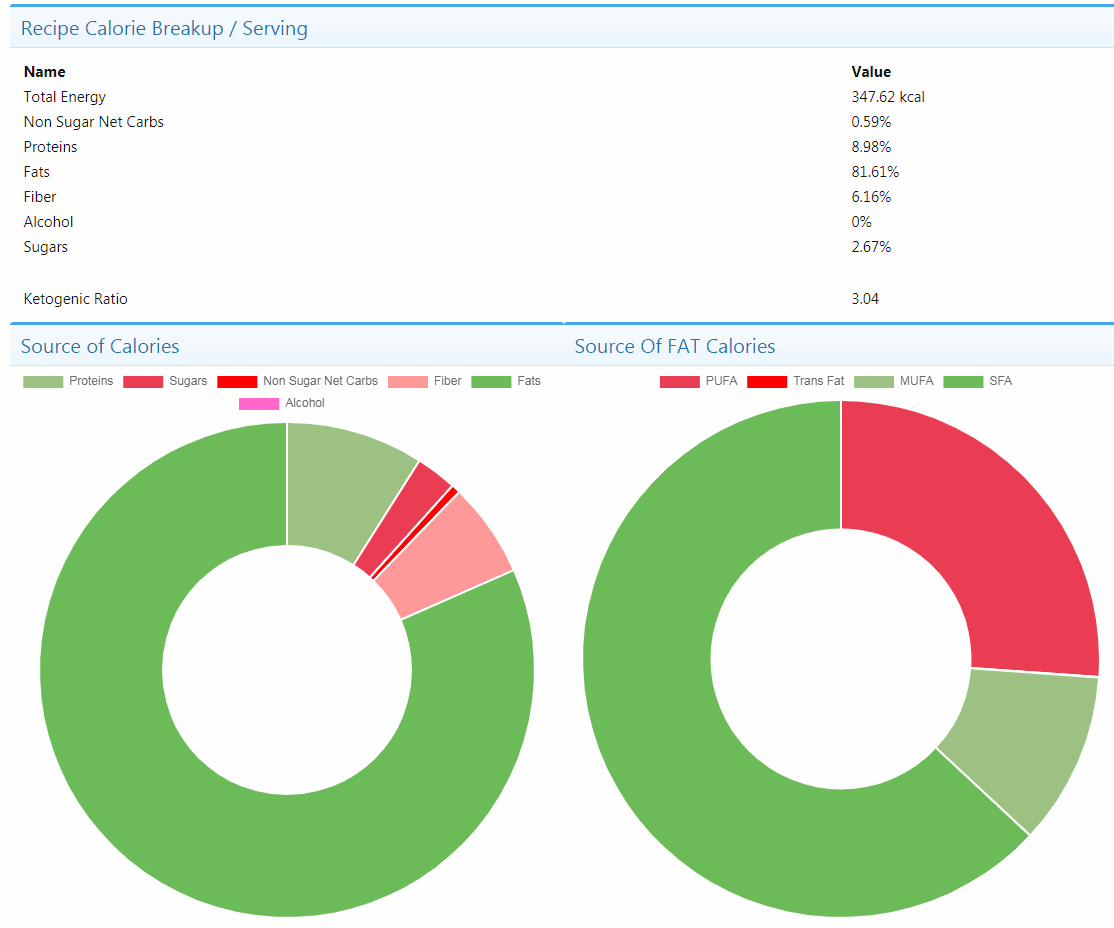Pick the thin red Non Sugar Net Carbs slice

[x=416, y=532]
